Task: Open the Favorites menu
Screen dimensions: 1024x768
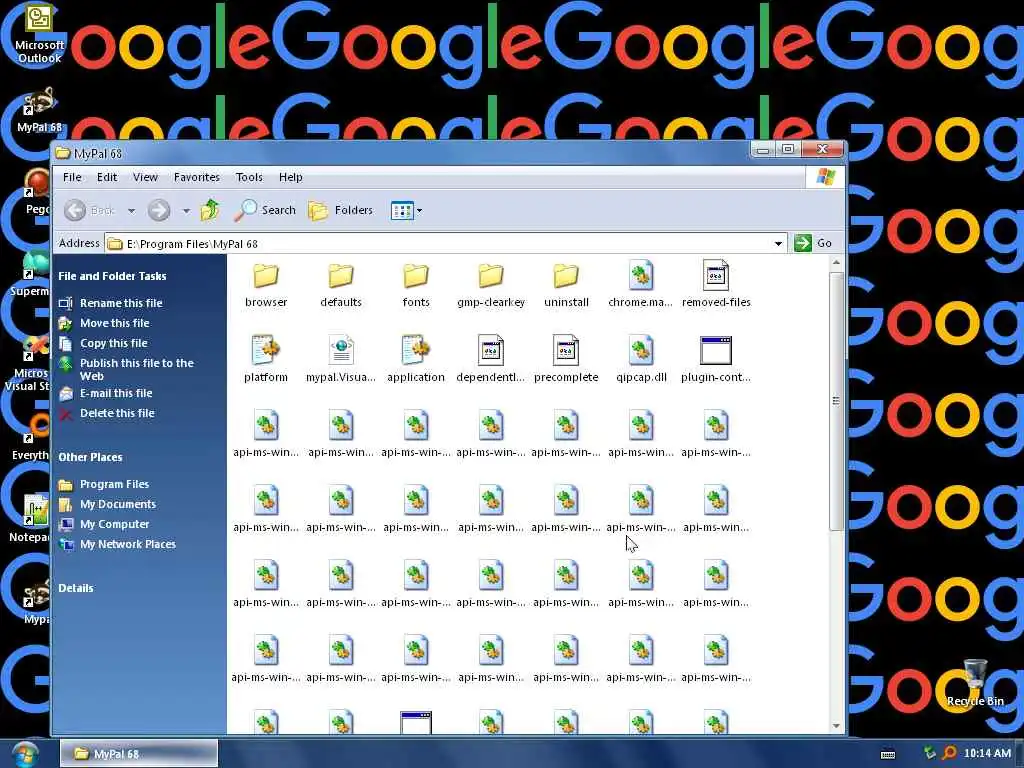Action: (197, 177)
